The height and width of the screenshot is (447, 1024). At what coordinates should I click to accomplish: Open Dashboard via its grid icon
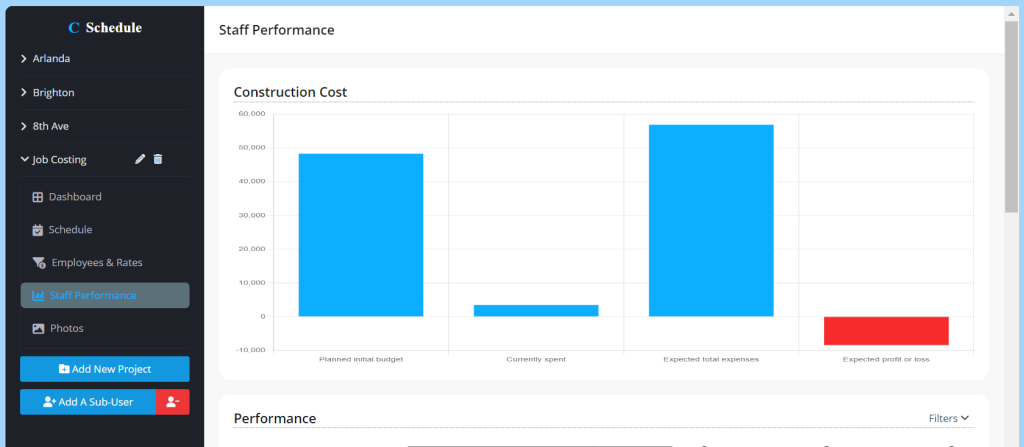pyautogui.click(x=38, y=197)
